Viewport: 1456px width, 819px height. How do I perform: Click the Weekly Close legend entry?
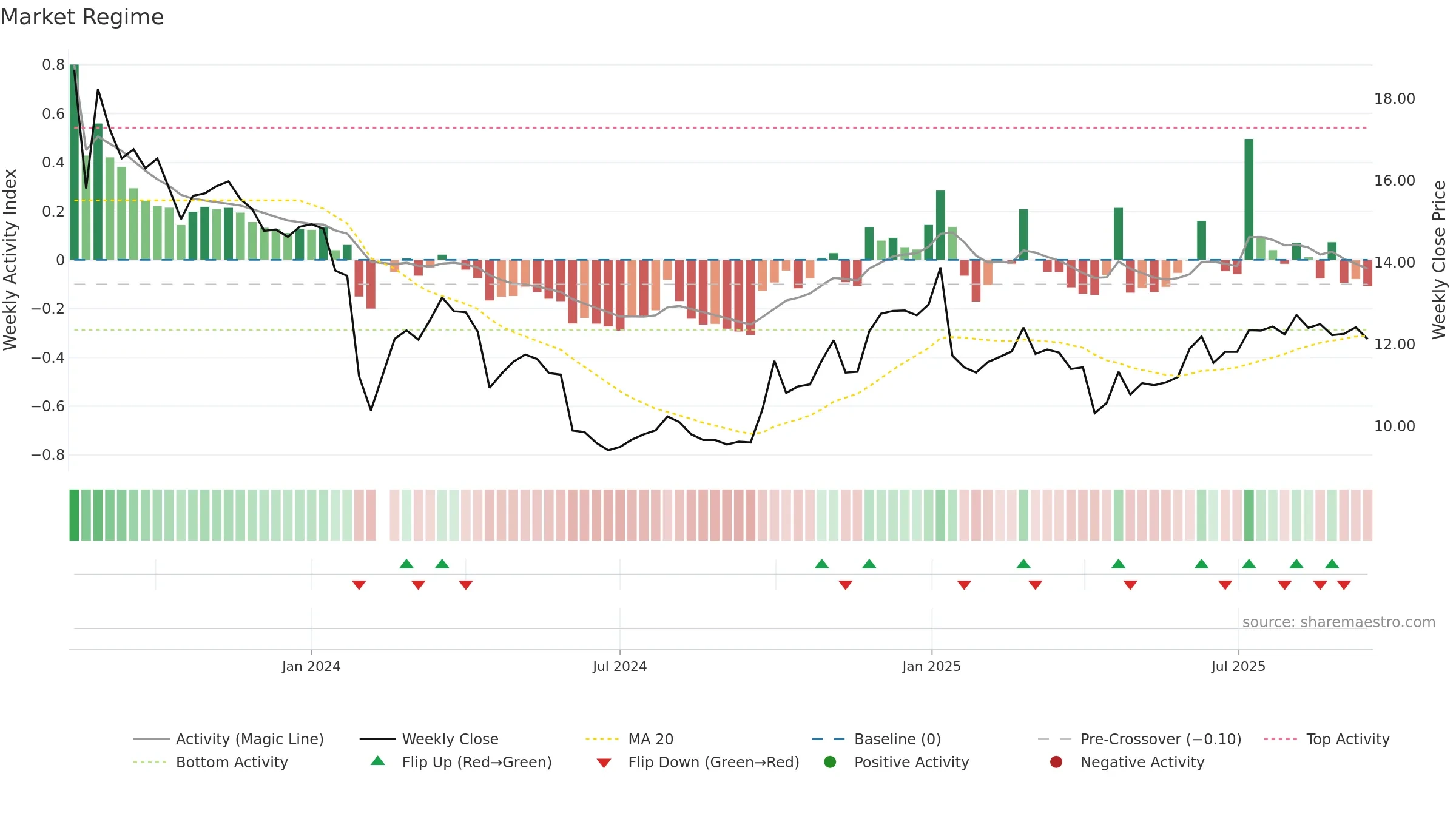click(429, 739)
